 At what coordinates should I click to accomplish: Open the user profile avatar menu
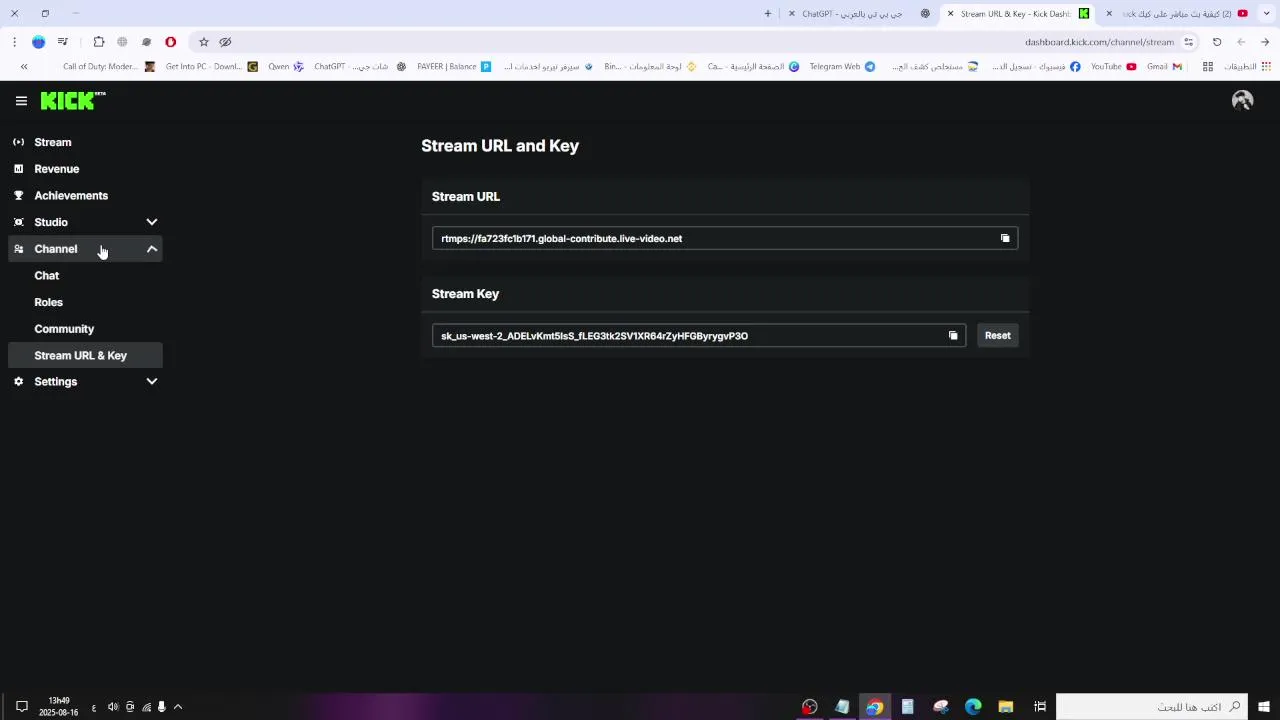click(1242, 100)
